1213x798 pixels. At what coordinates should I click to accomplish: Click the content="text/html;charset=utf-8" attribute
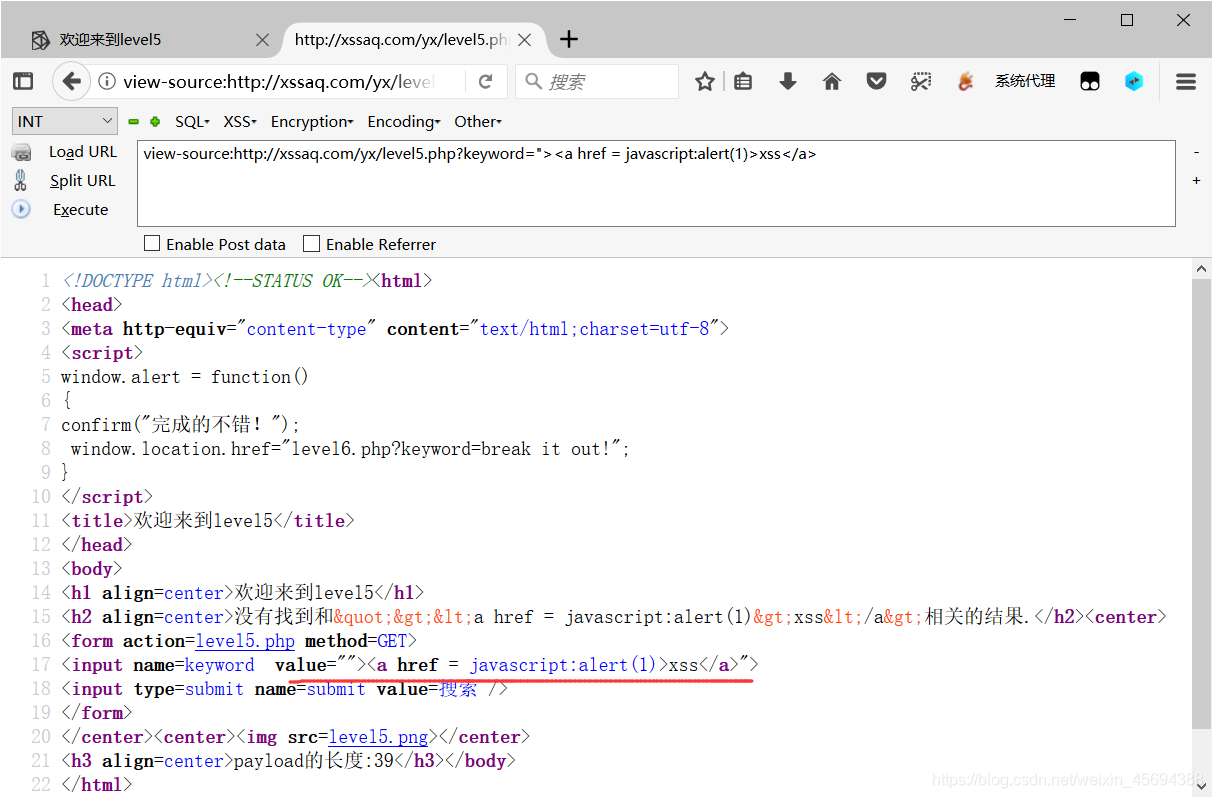pyautogui.click(x=553, y=329)
